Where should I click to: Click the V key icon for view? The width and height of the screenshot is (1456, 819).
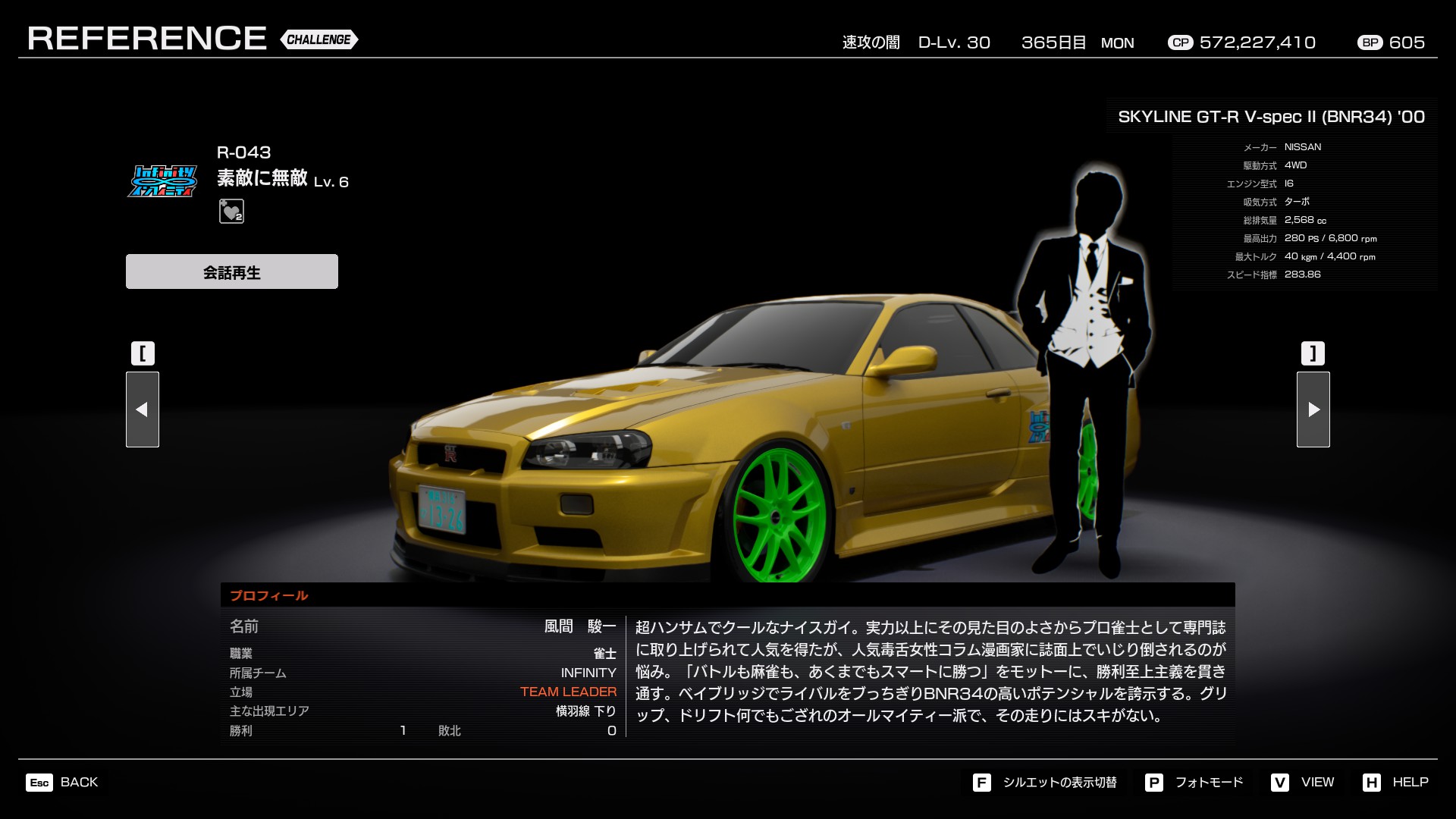pyautogui.click(x=1279, y=783)
